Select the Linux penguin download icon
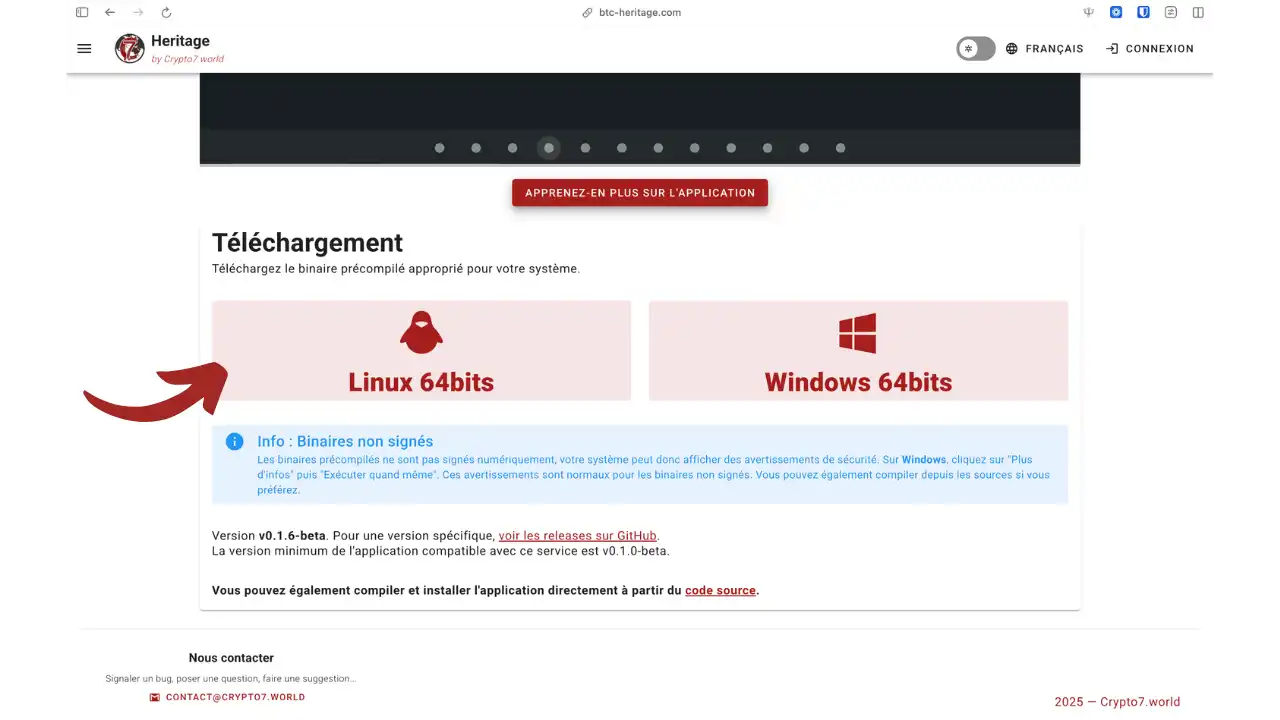Image resolution: width=1280 pixels, height=720 pixels. tap(421, 331)
